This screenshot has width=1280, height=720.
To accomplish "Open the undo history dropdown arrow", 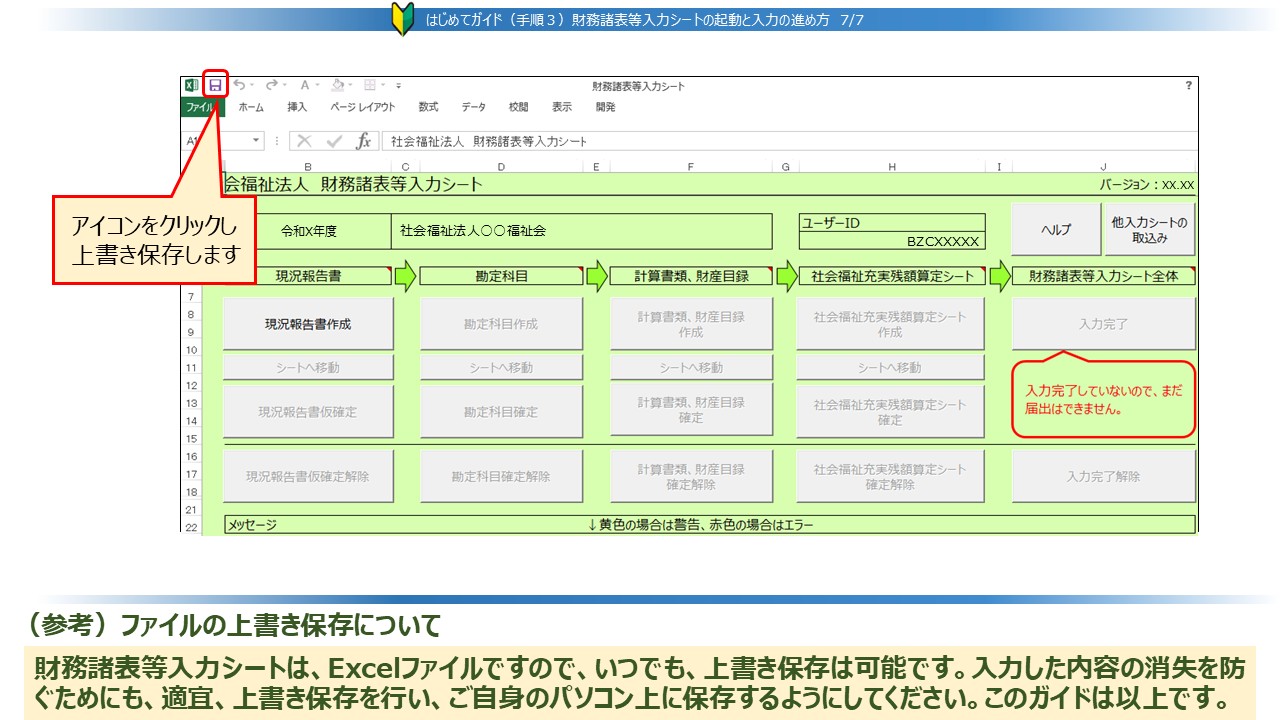I will pos(252,86).
